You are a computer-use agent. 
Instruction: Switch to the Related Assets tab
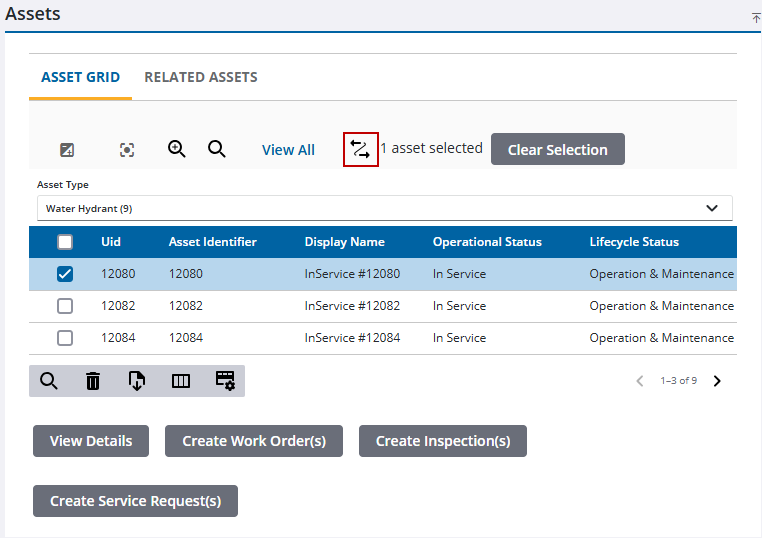click(201, 77)
